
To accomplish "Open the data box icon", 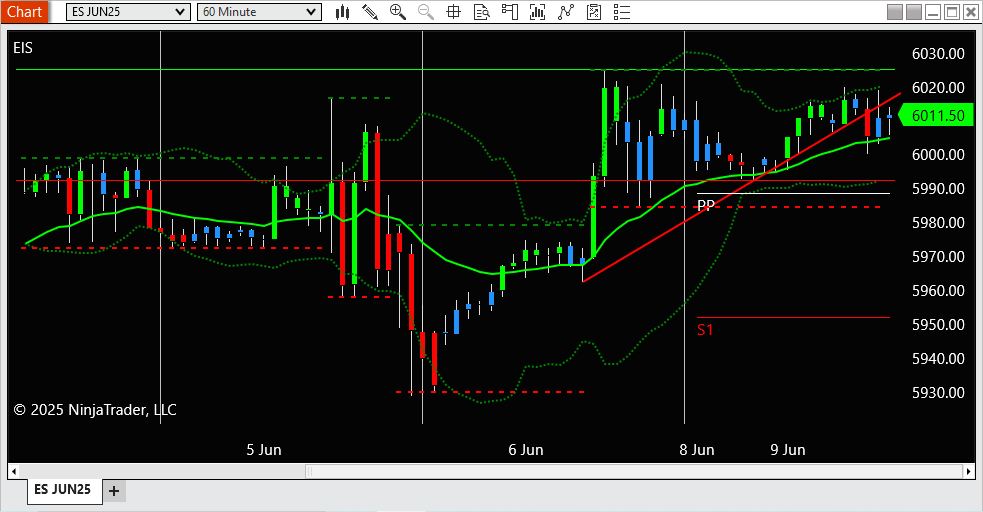I will coord(481,12).
